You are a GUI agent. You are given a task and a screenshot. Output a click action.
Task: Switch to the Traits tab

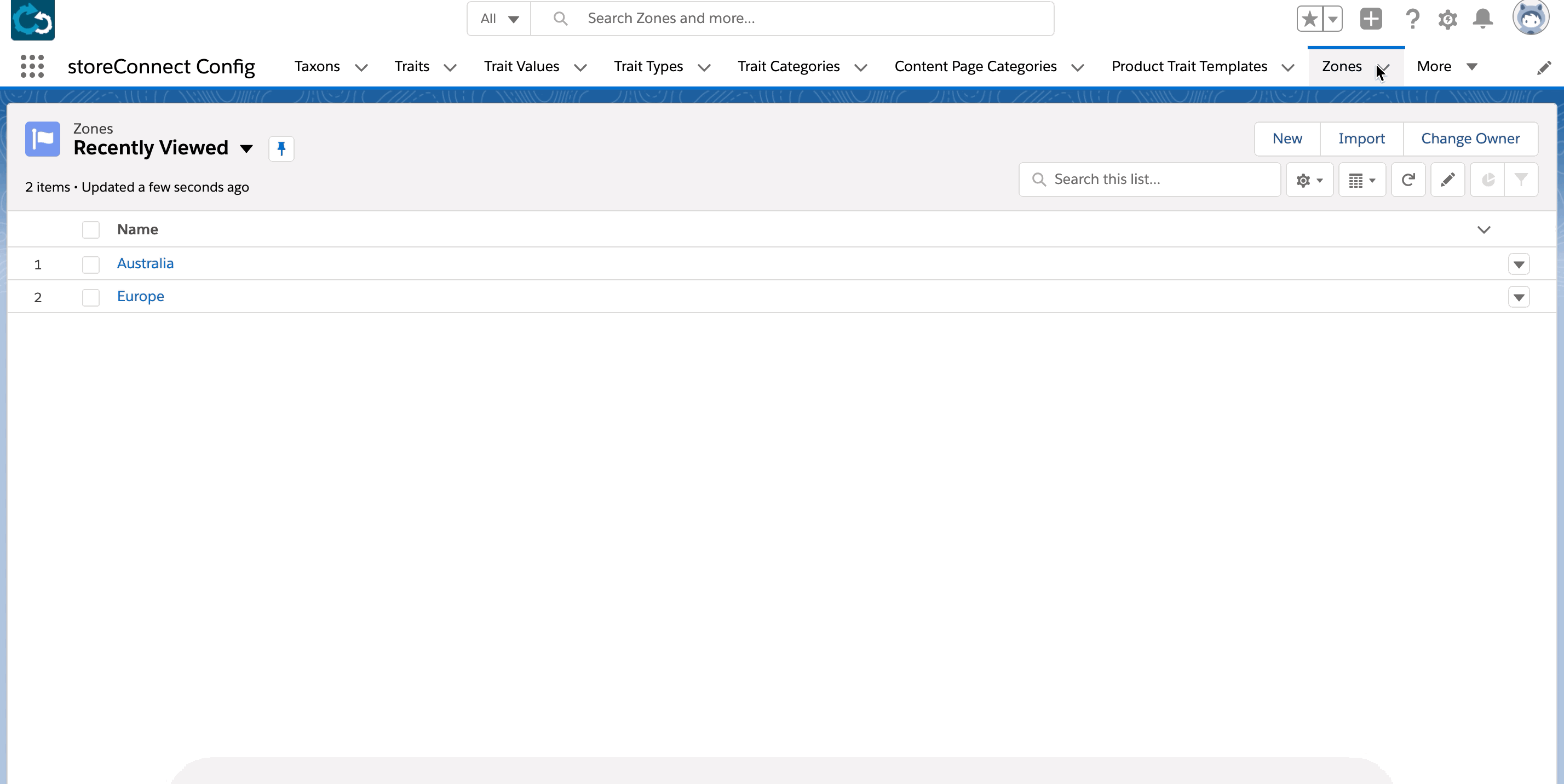412,66
